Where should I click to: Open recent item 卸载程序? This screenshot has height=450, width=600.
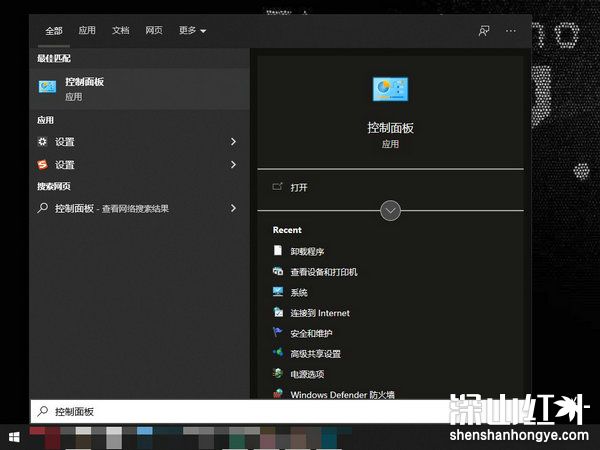point(307,251)
